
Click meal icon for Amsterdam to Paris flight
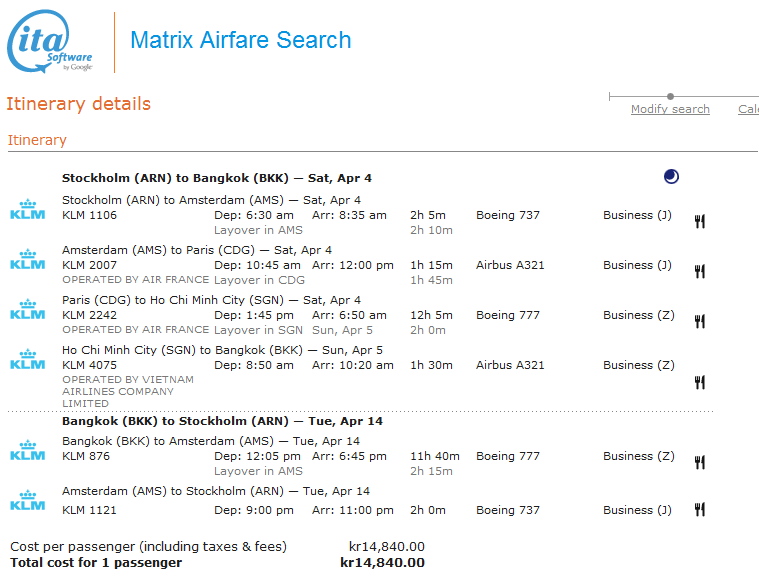tap(700, 271)
